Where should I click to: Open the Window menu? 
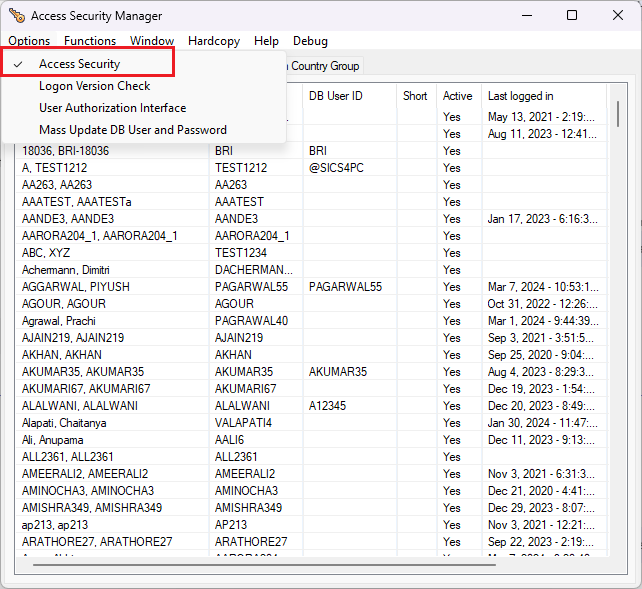point(152,41)
